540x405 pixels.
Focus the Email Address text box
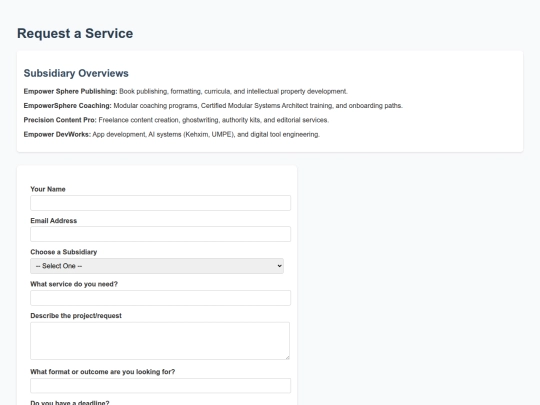[x=160, y=234]
